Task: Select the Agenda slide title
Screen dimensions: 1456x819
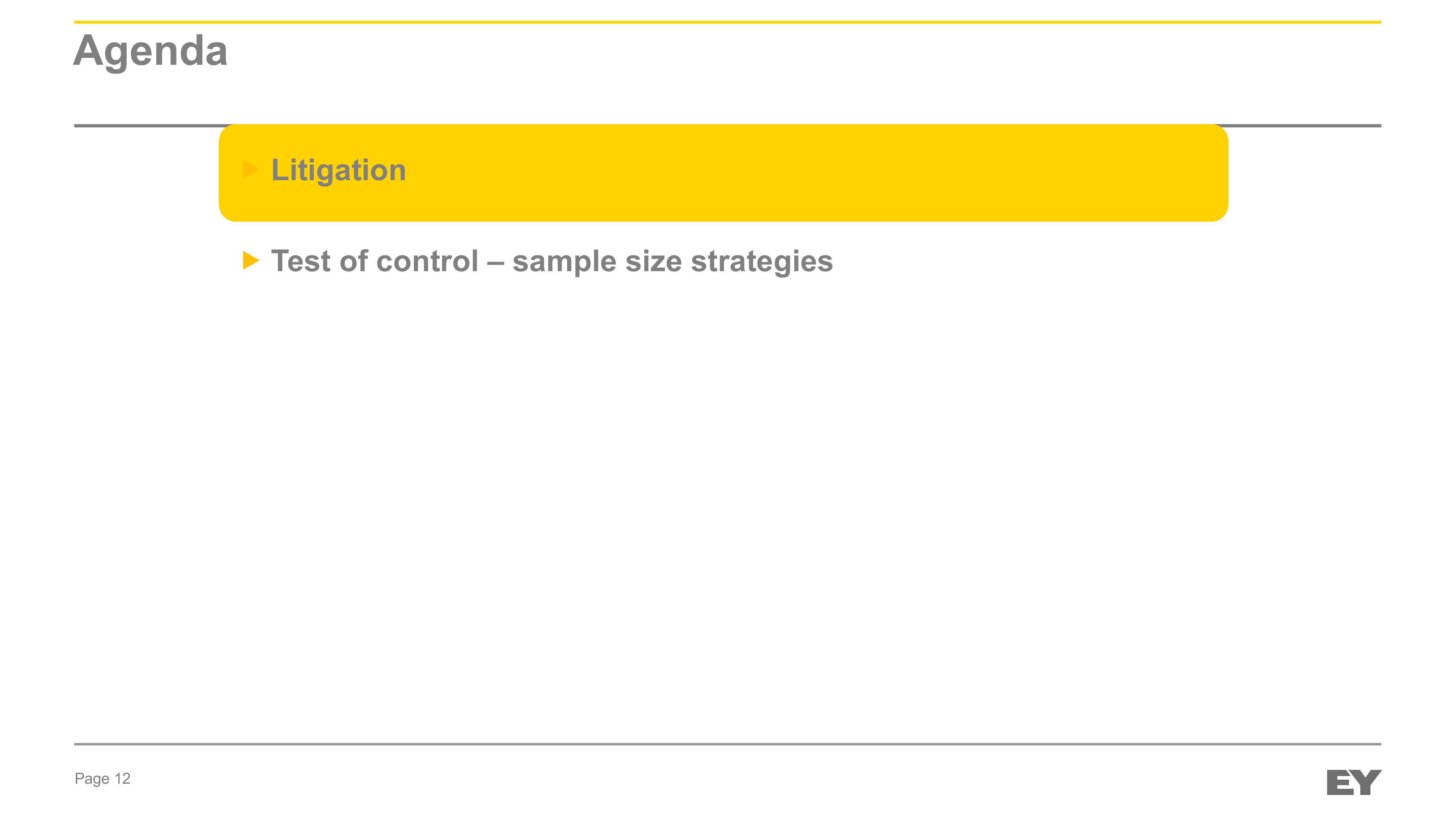Action: (150, 51)
